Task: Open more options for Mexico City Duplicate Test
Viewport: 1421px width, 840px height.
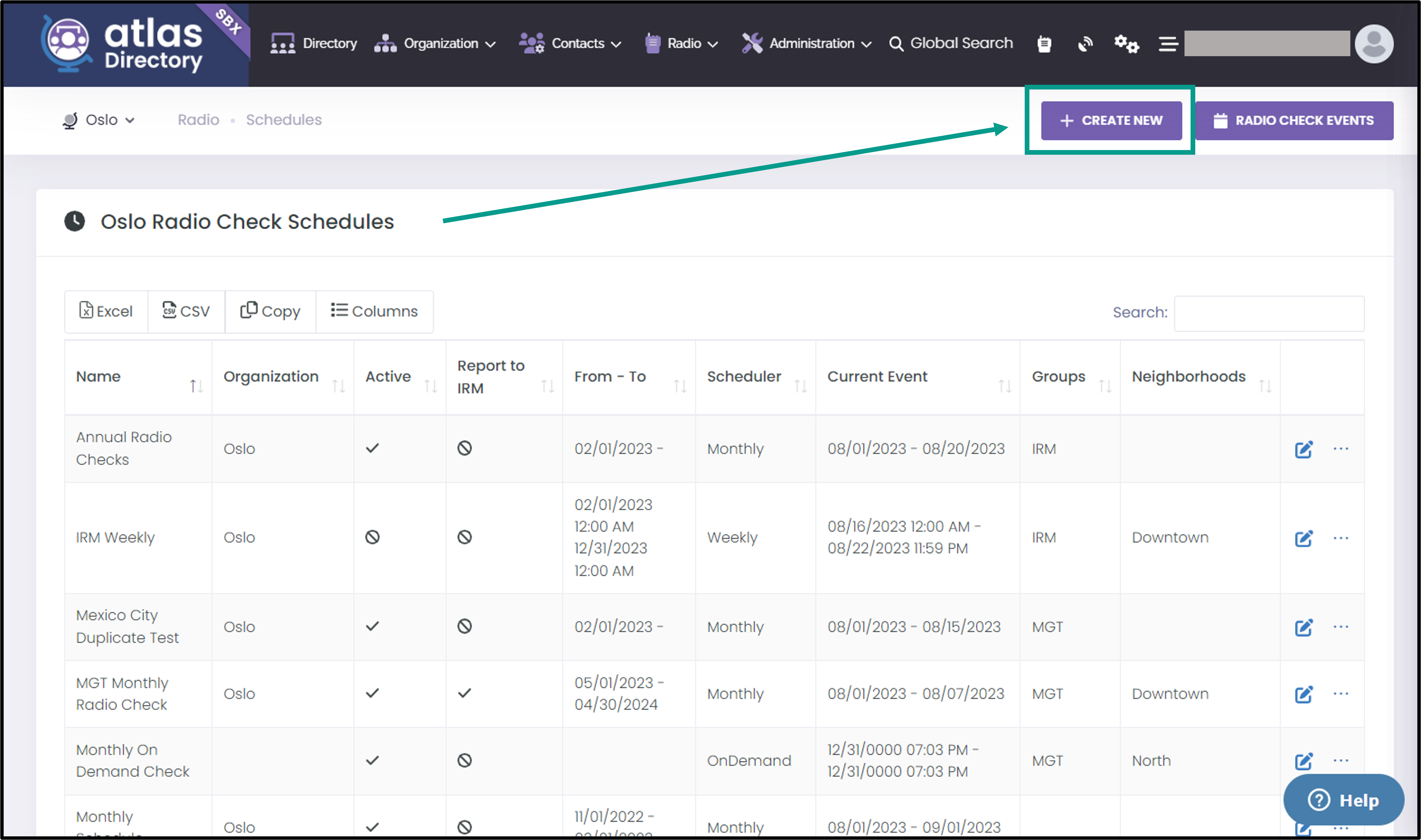Action: 1341,627
